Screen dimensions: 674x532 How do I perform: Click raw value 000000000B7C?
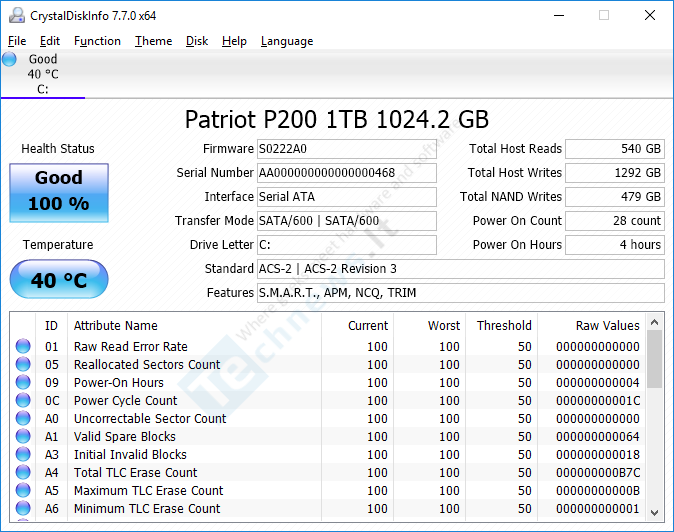point(598,473)
